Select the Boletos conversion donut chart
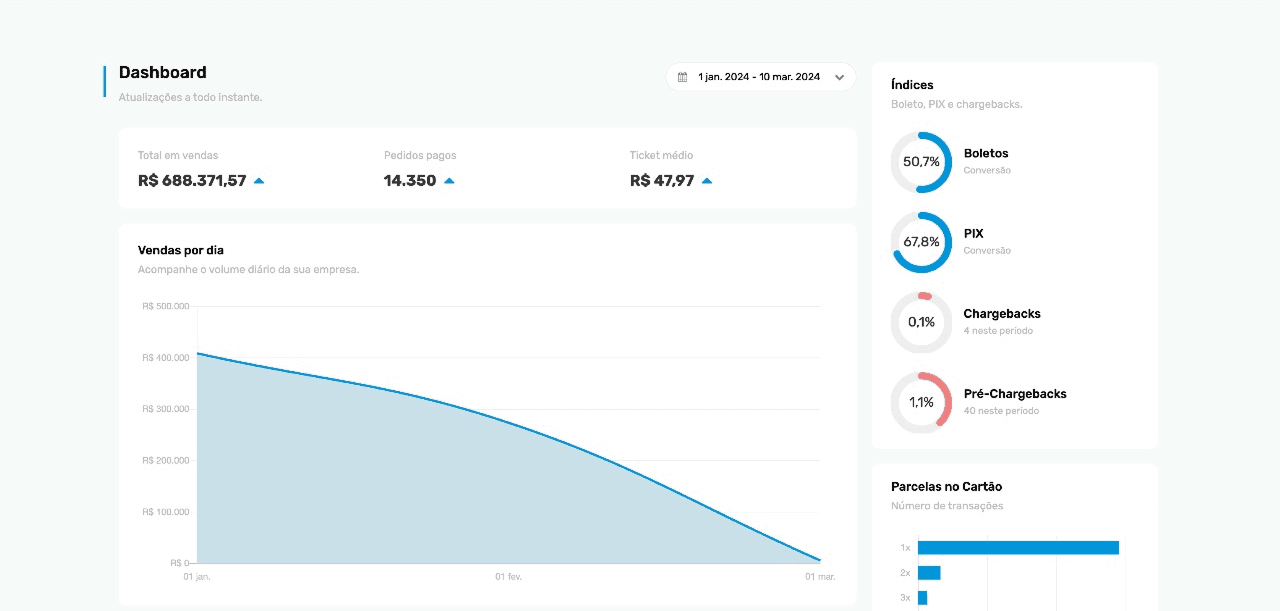 [920, 162]
